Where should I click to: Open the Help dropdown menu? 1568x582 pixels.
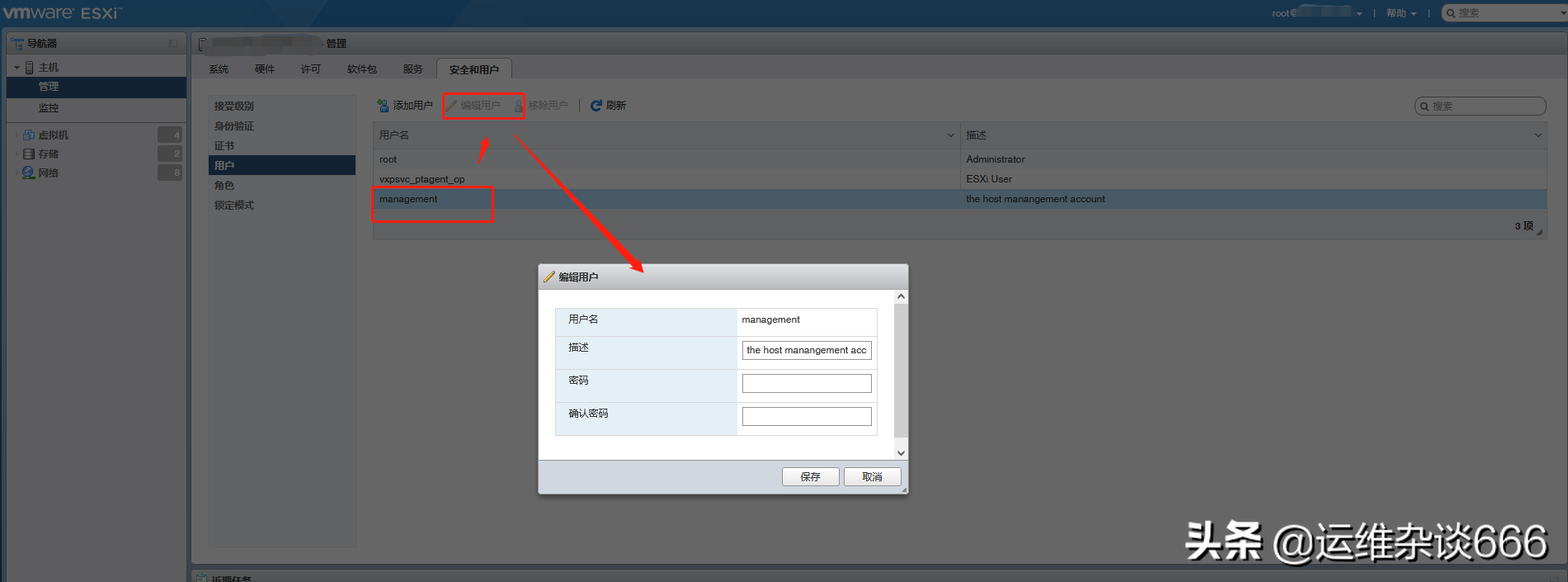click(x=1401, y=13)
